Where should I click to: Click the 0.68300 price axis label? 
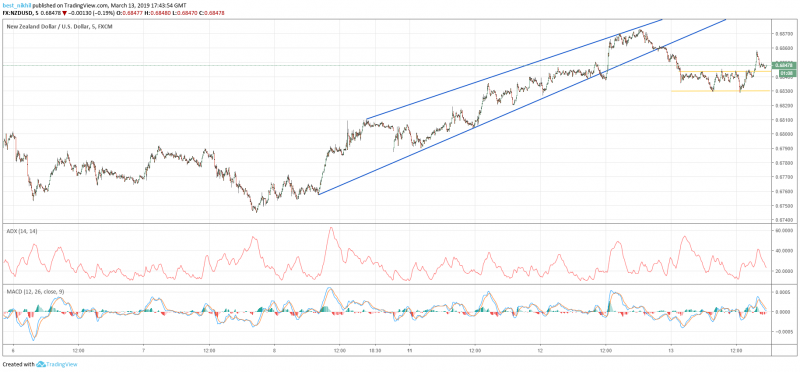coord(783,91)
